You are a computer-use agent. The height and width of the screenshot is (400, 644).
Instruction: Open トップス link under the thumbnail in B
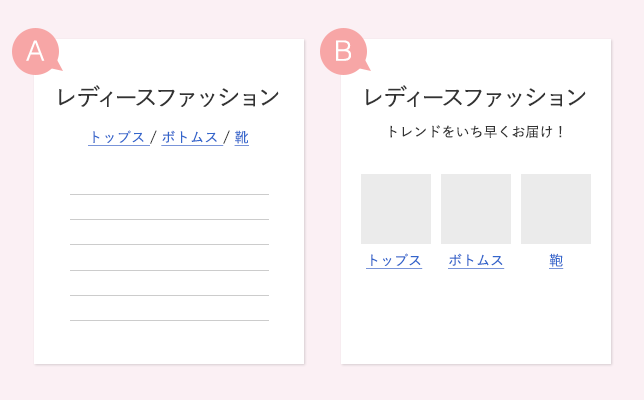394,261
